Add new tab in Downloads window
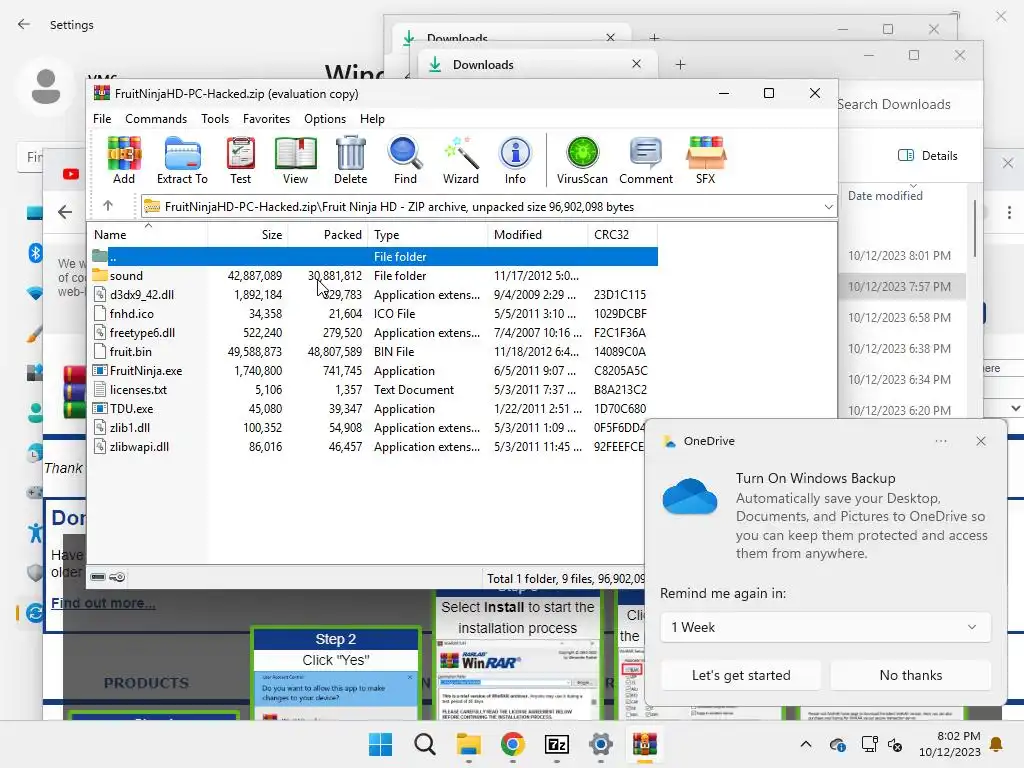 click(680, 65)
